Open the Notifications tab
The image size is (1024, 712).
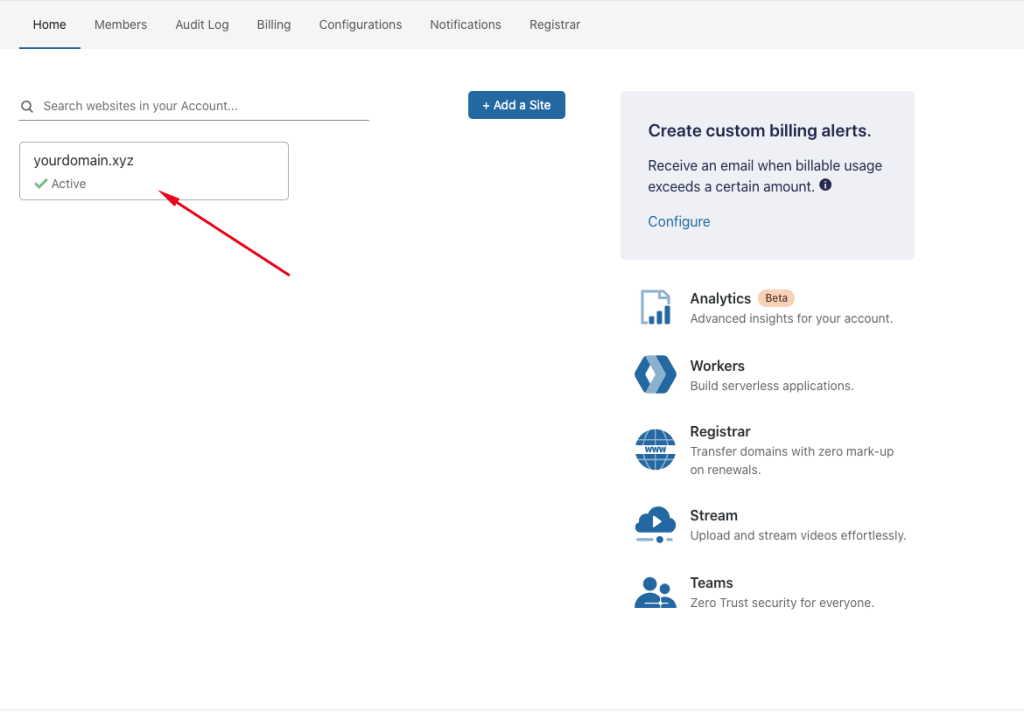click(465, 24)
